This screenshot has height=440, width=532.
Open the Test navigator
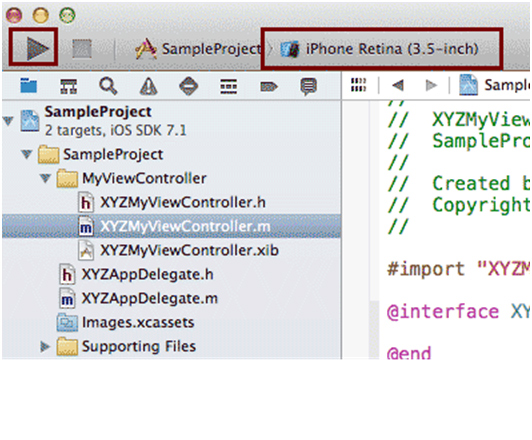tap(189, 86)
